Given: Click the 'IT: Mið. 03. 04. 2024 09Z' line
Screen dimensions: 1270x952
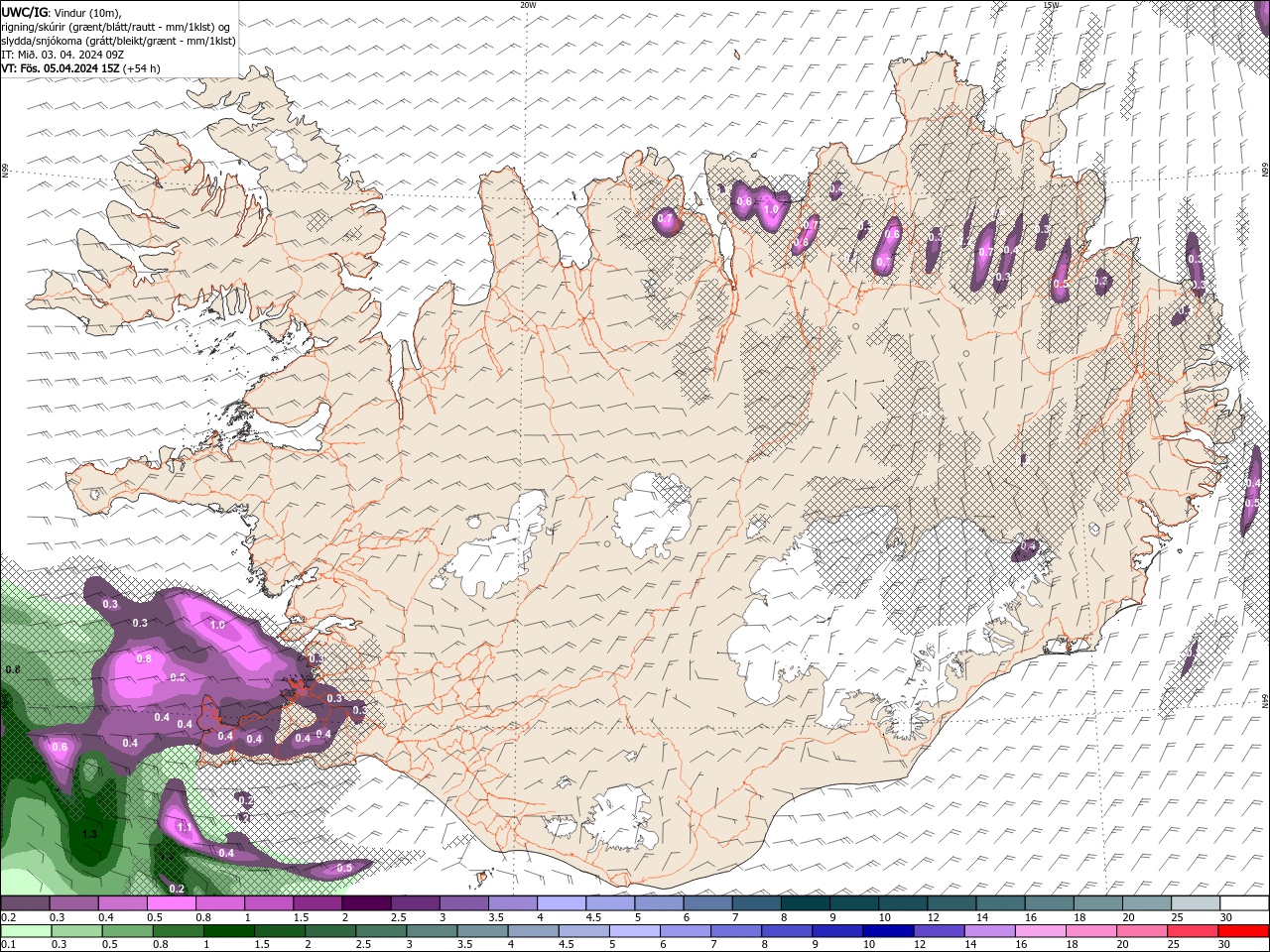Looking at the screenshot, I should coord(62,55).
